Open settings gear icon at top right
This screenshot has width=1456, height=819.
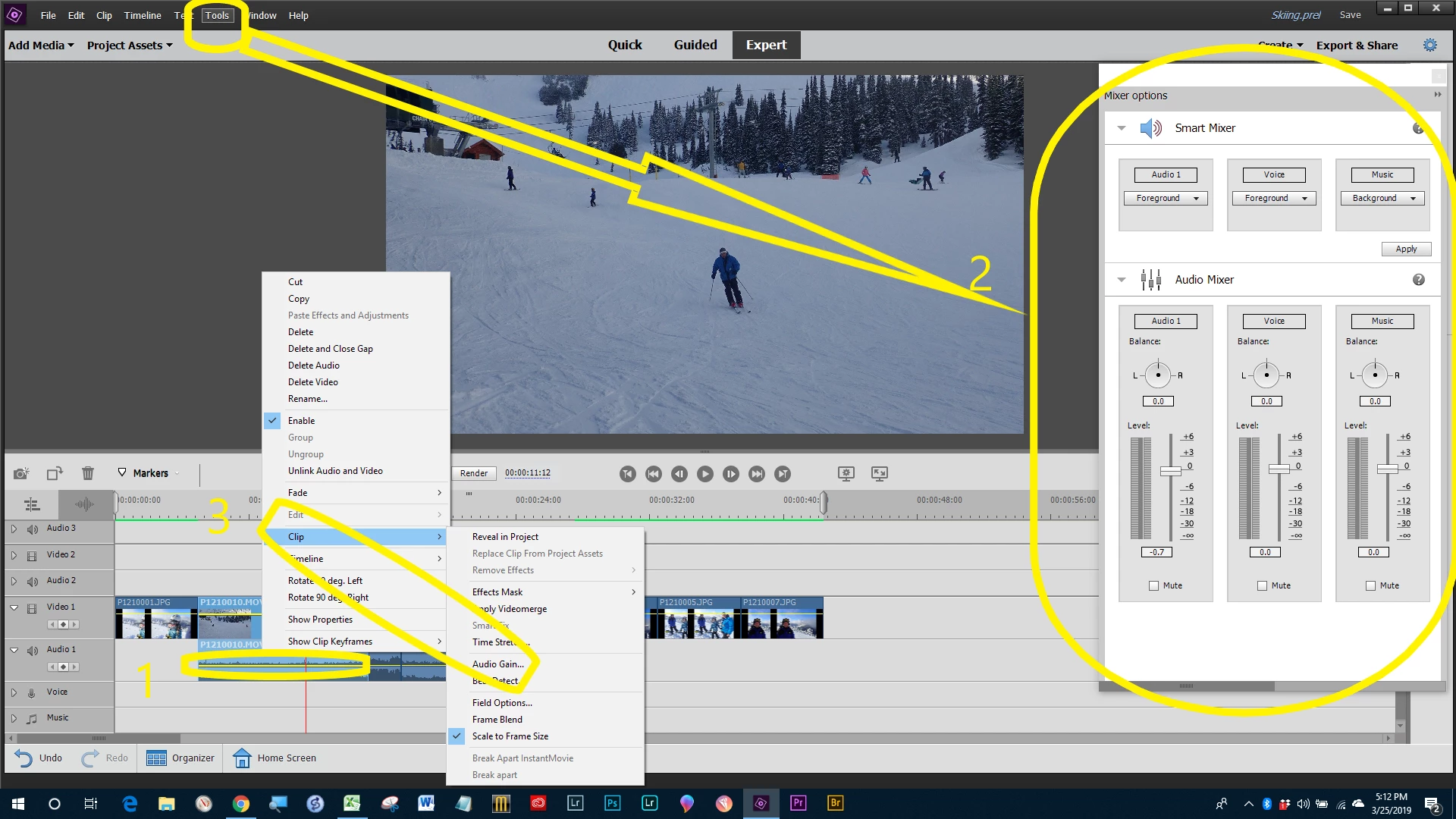(x=1429, y=45)
